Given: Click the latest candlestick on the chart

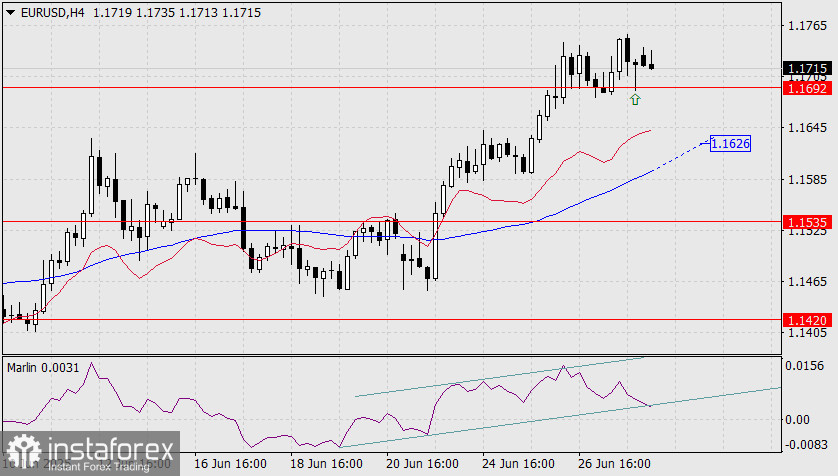Looking at the screenshot, I should [651, 66].
